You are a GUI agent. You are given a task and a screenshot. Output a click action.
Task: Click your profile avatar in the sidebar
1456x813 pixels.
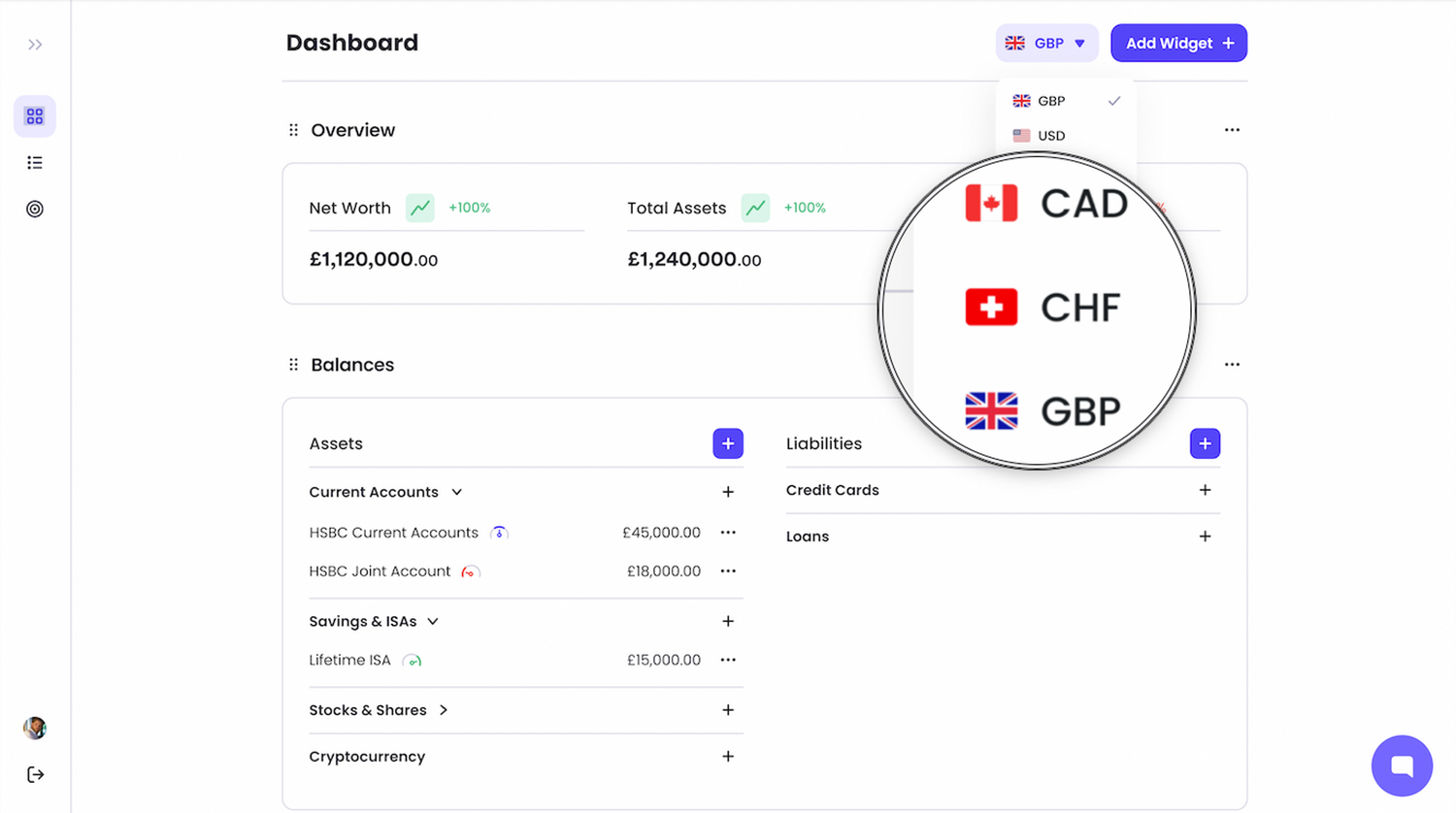point(35,728)
